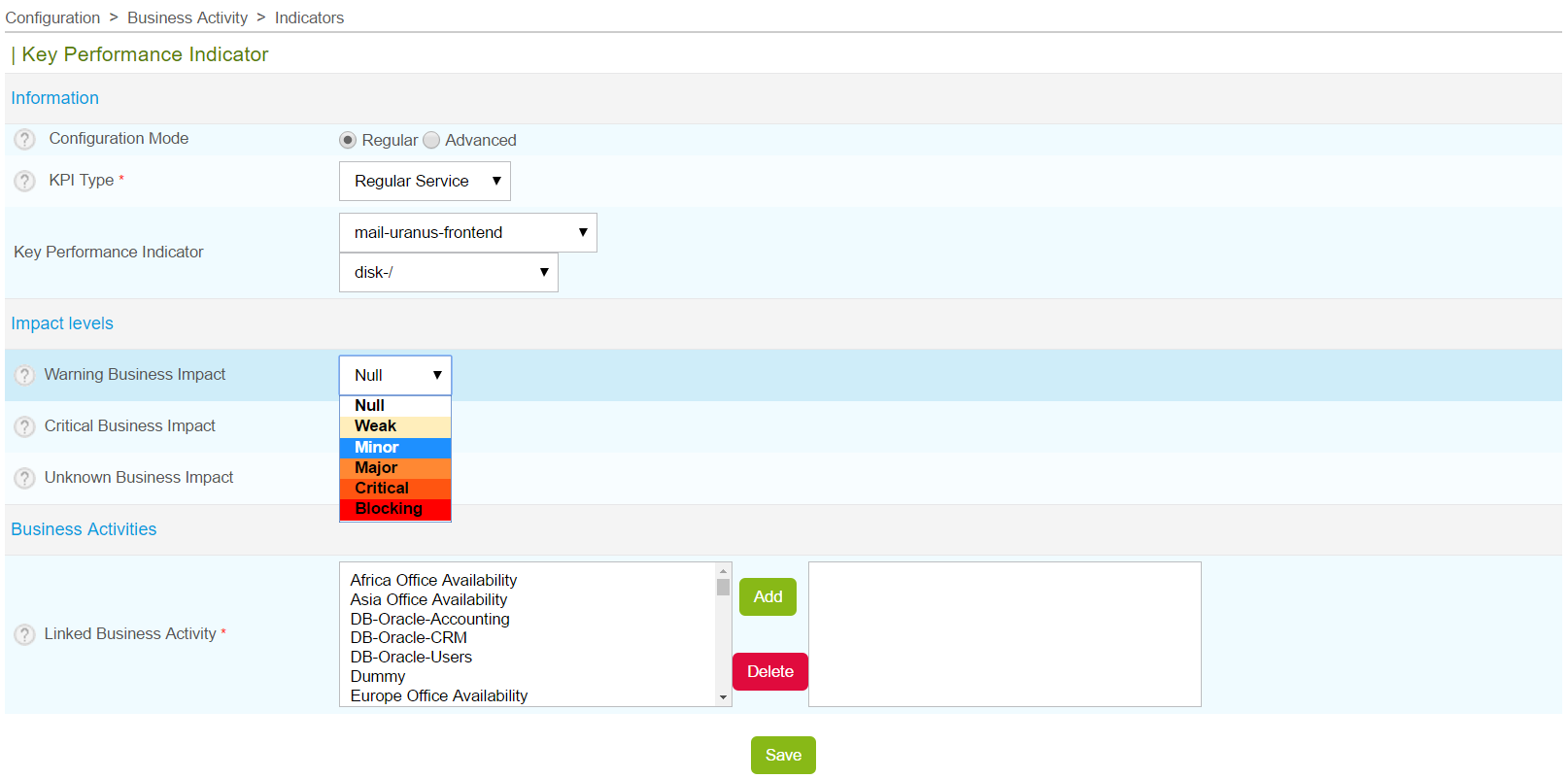Click help icon for Unknown Business Impact
The width and height of the screenshot is (1568, 779).
[25, 478]
